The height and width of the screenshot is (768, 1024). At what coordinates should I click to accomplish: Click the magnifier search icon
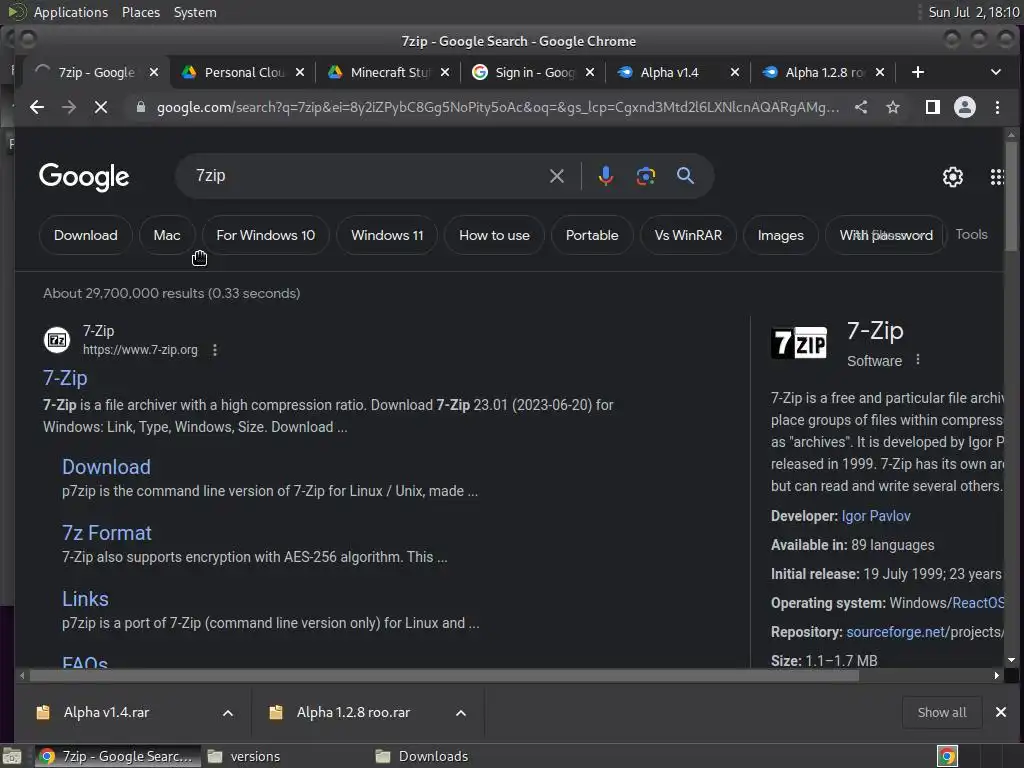click(685, 176)
